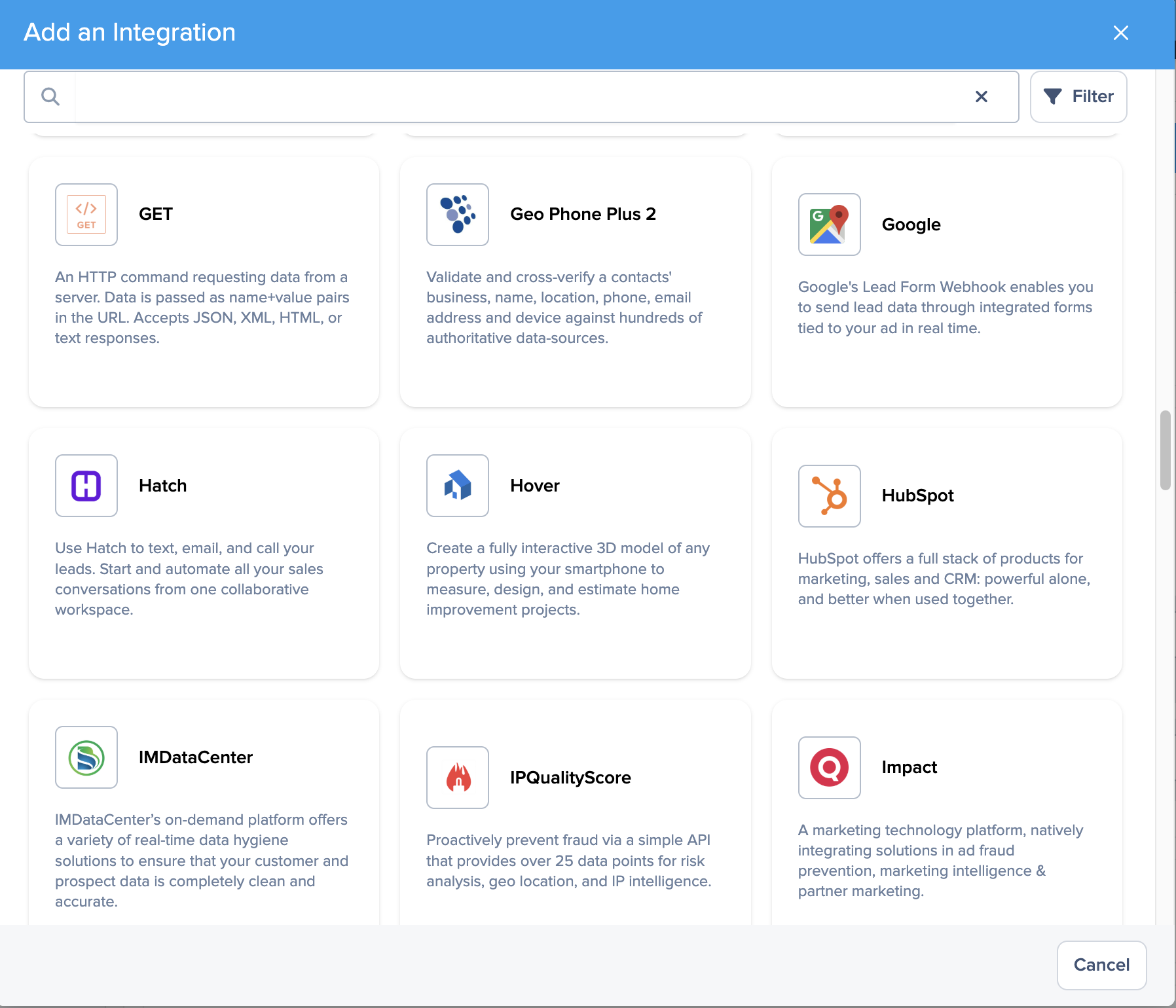This screenshot has width=1176, height=1008.
Task: Click the red Impact logo icon
Action: coord(829,768)
